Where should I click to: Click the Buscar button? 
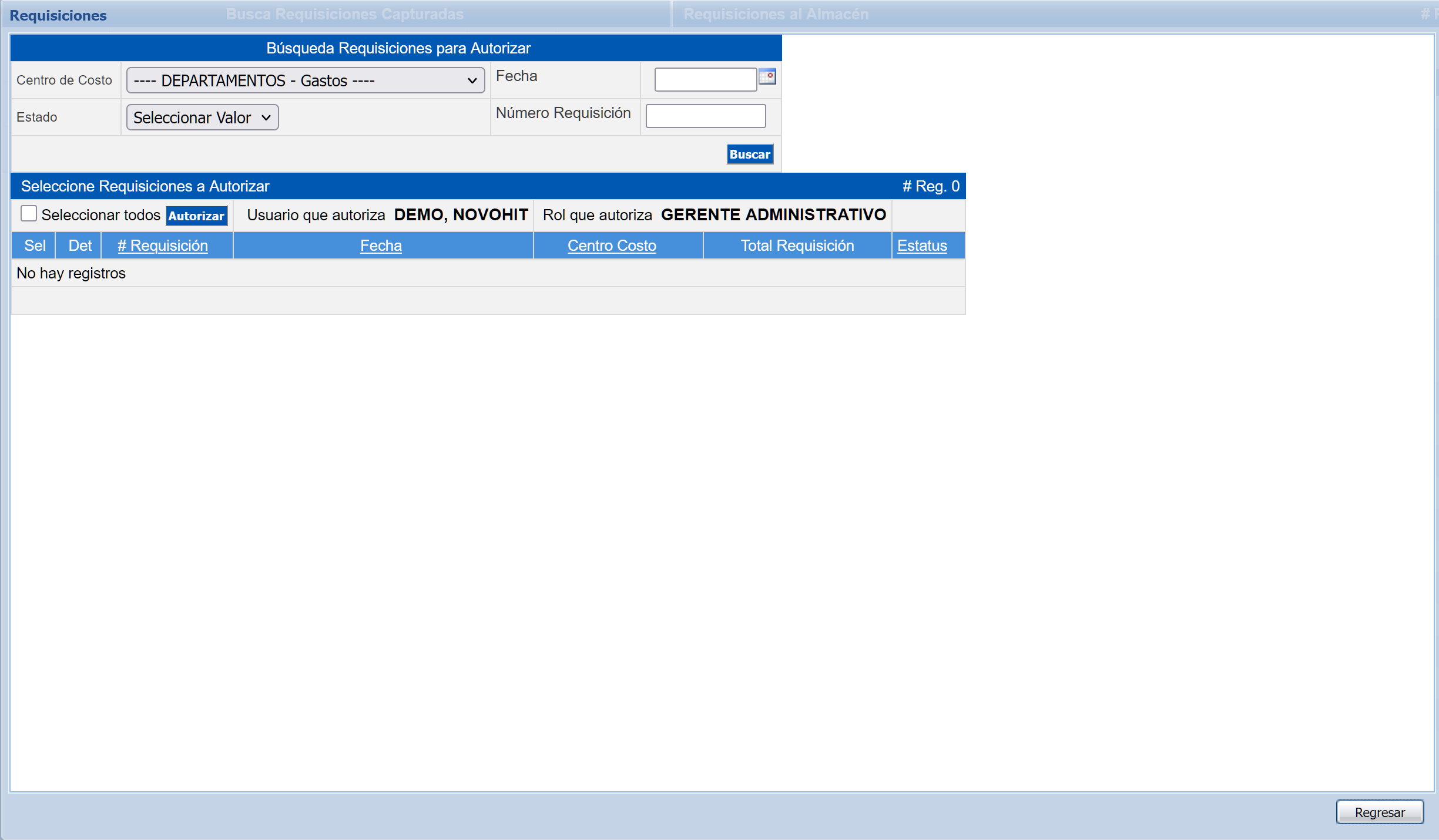[749, 154]
